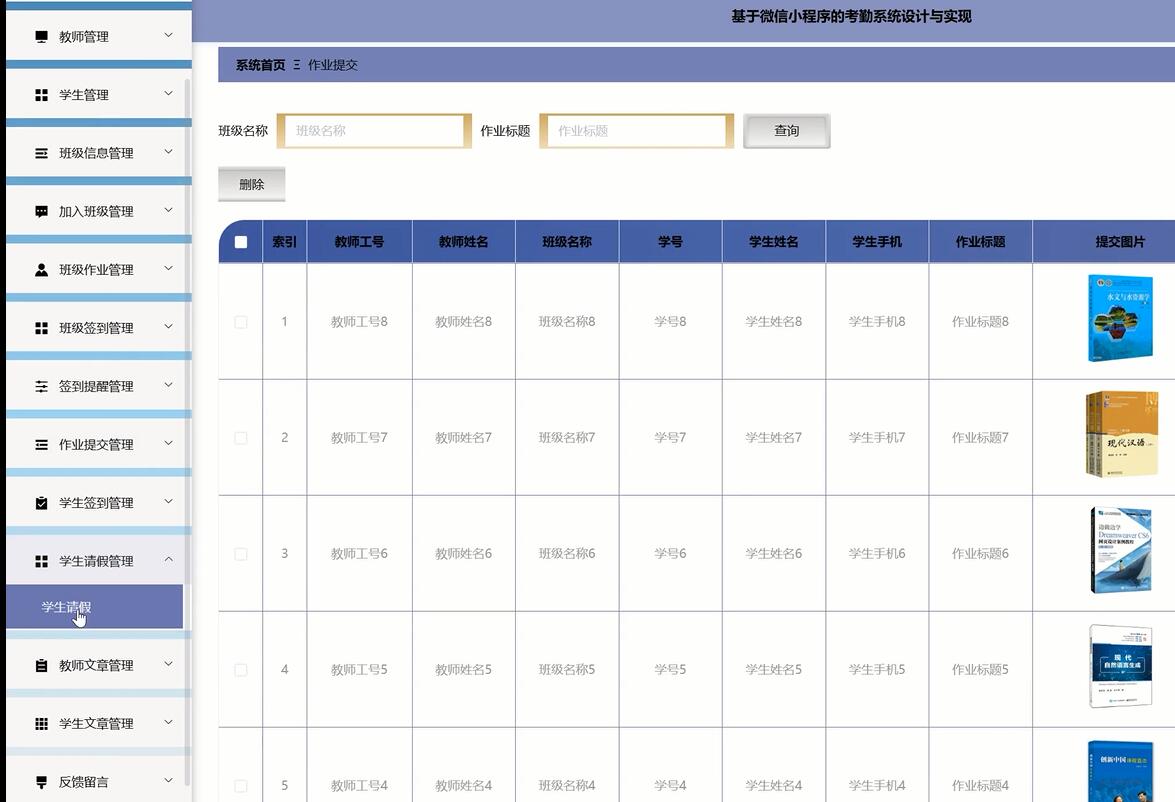Expand the 加入班级管理 menu chevron

[169, 210]
